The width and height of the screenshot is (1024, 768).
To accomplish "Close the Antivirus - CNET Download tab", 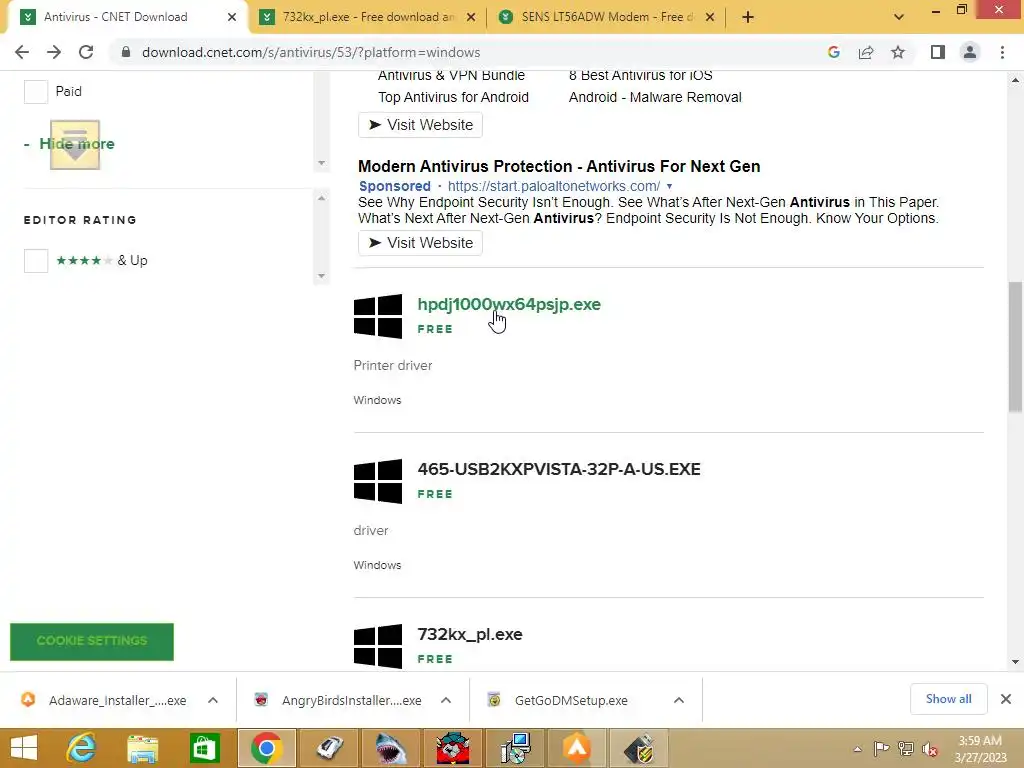I will [x=232, y=17].
